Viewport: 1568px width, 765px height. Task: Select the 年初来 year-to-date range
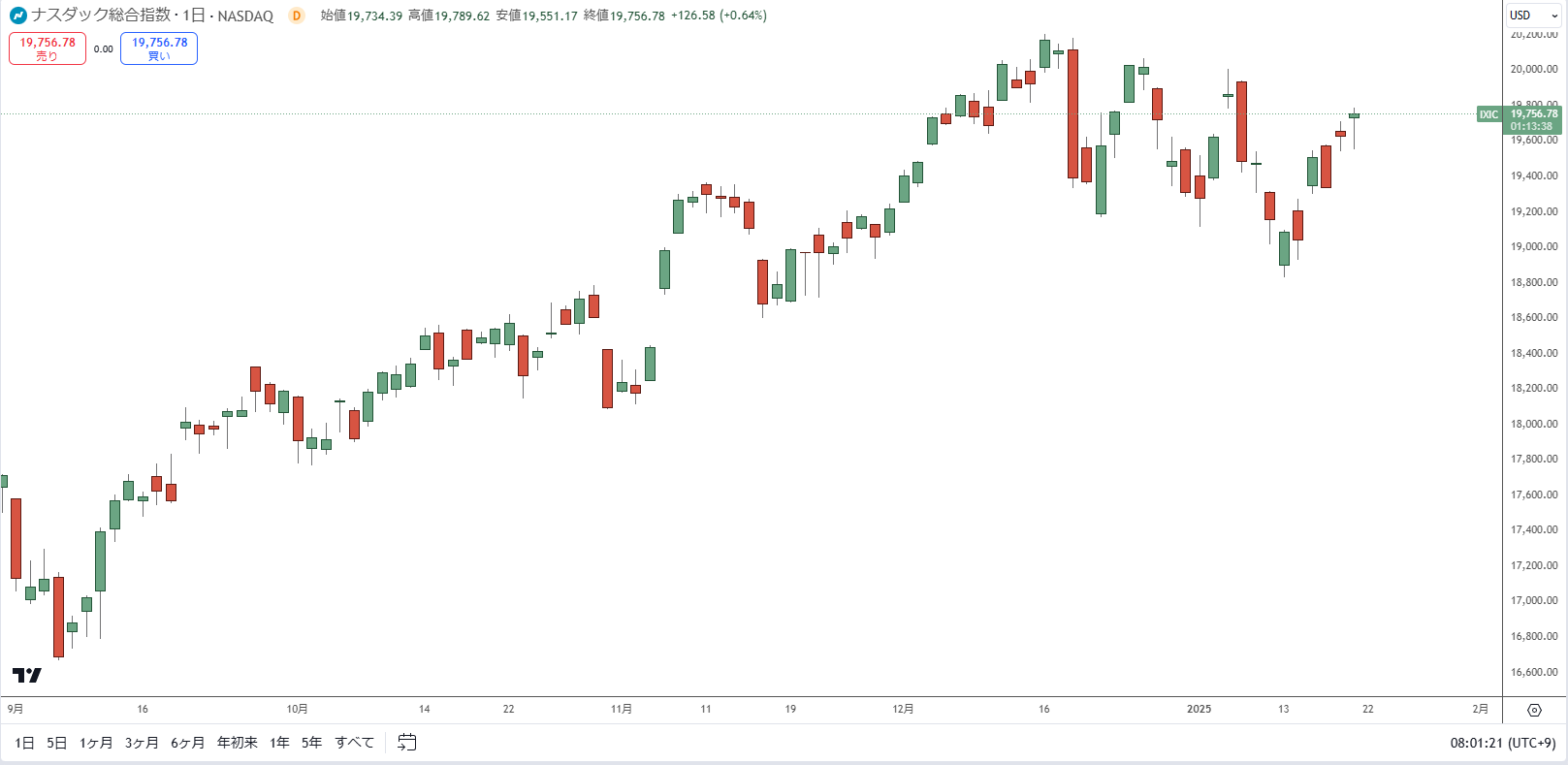(238, 743)
